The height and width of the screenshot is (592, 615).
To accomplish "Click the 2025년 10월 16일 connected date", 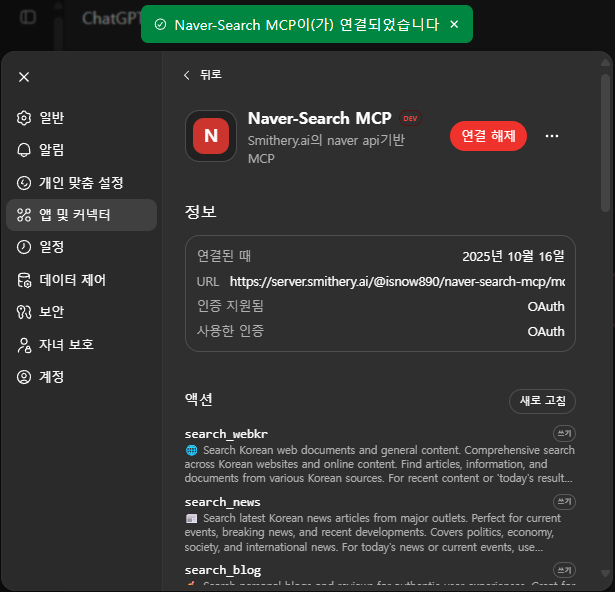I will click(513, 256).
